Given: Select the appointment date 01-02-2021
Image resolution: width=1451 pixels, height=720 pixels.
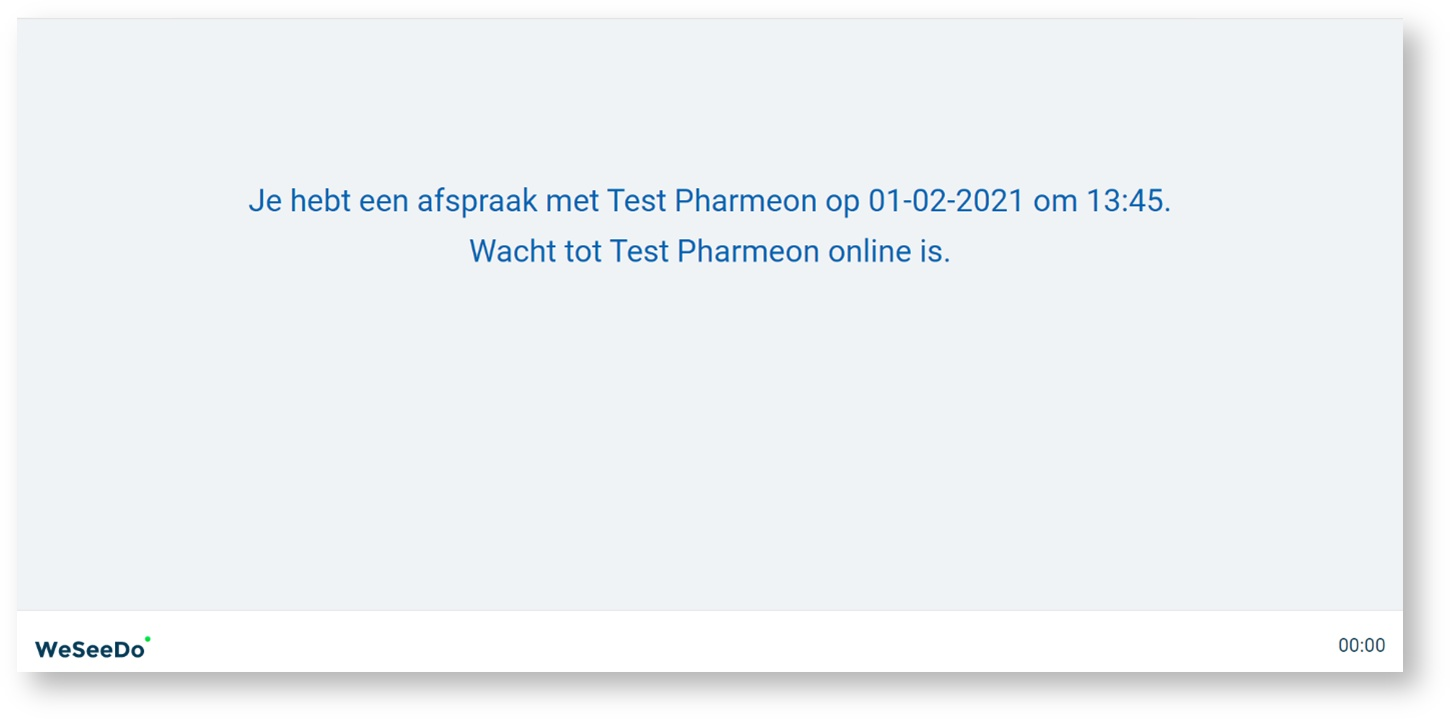Looking at the screenshot, I should coord(945,202).
